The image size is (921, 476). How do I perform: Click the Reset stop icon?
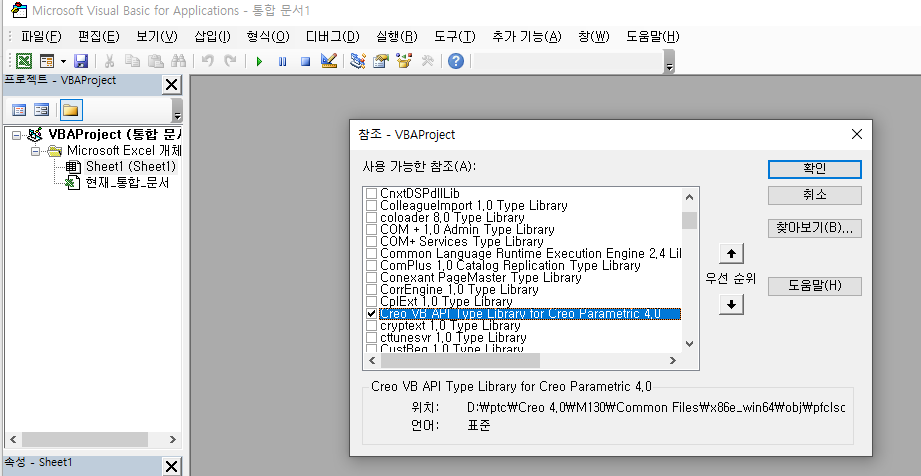pyautogui.click(x=305, y=61)
